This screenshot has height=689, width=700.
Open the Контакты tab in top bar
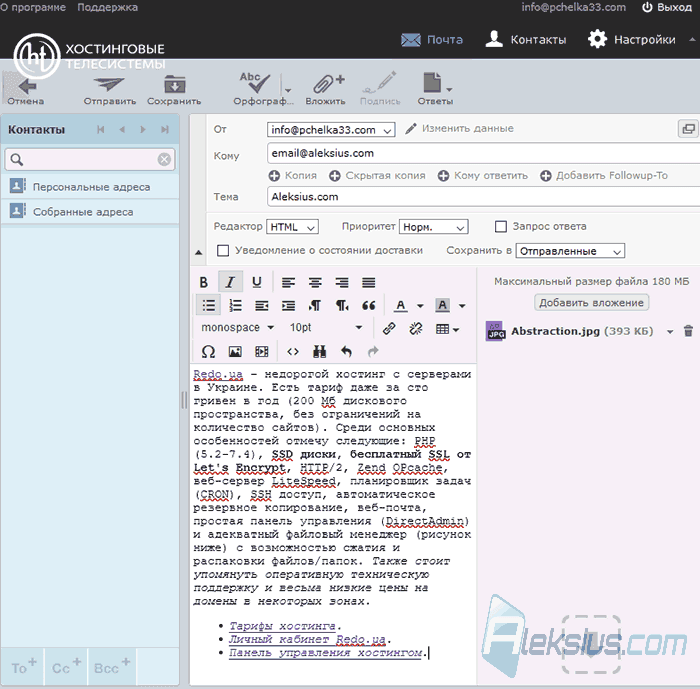[x=525, y=40]
